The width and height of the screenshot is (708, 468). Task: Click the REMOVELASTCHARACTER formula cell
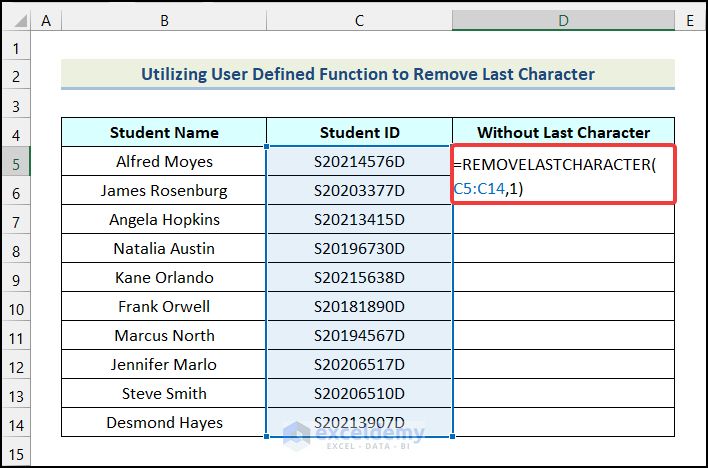pyautogui.click(x=564, y=174)
